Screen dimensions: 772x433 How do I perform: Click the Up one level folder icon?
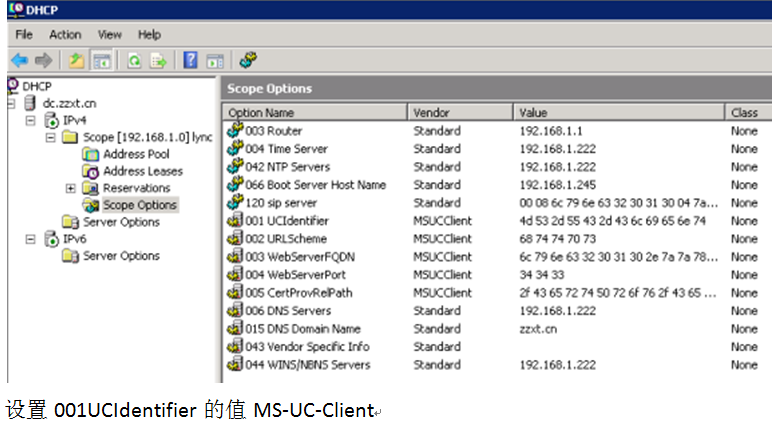[76, 61]
